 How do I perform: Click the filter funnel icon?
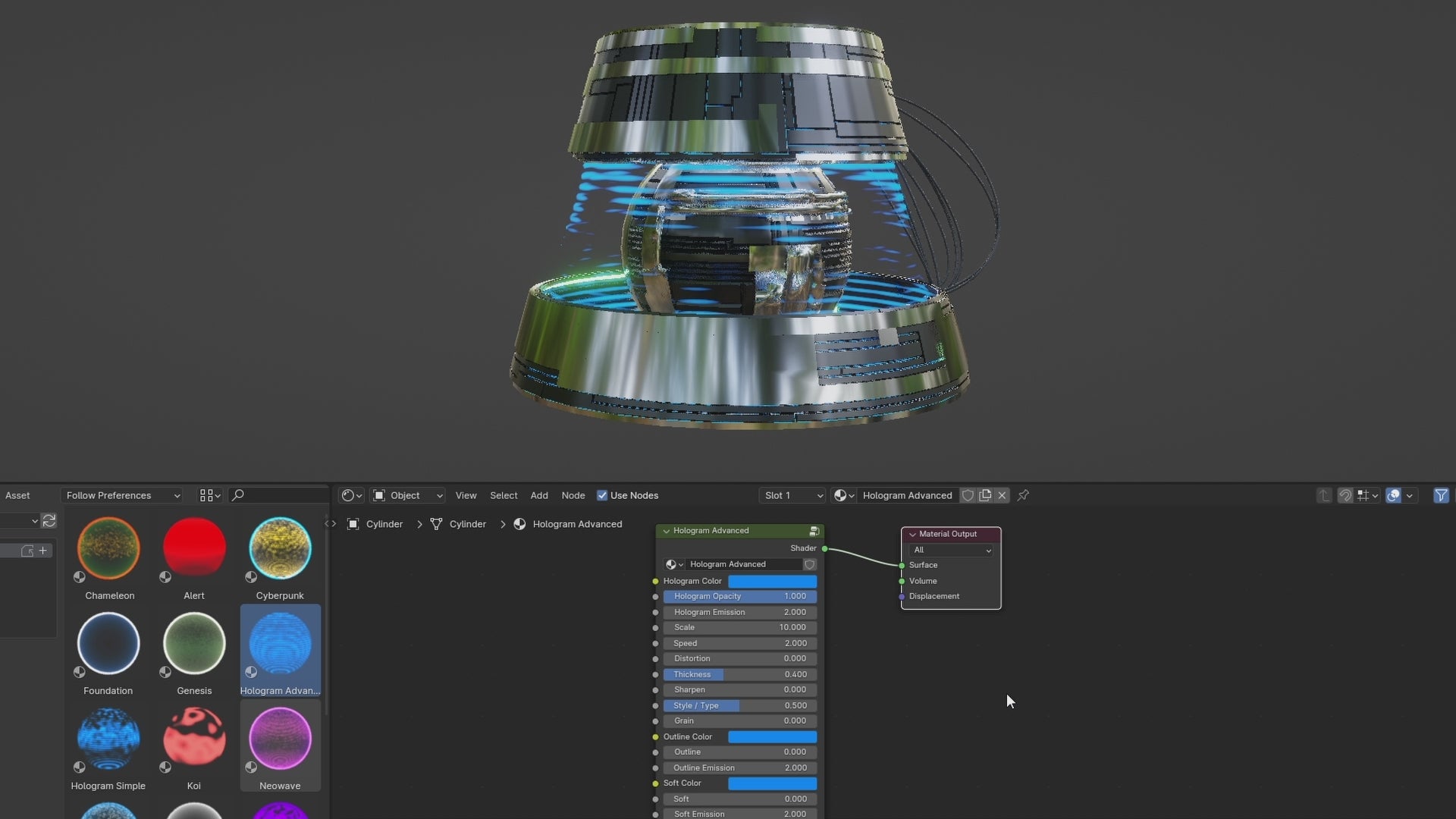pyautogui.click(x=1441, y=495)
